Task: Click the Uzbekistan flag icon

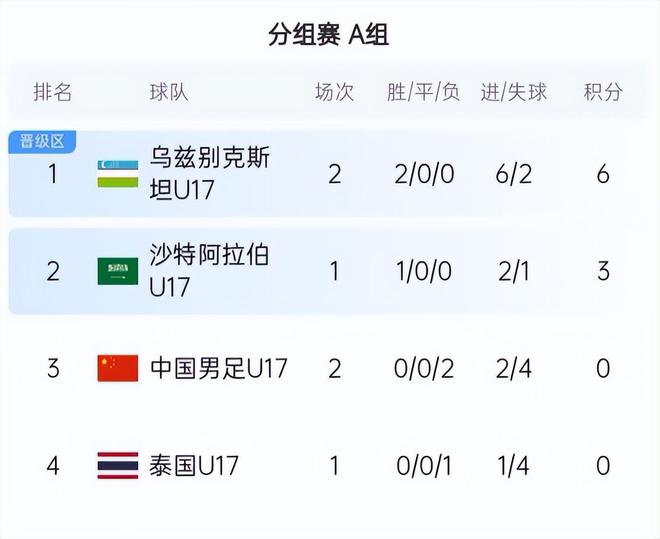Action: click(117, 174)
